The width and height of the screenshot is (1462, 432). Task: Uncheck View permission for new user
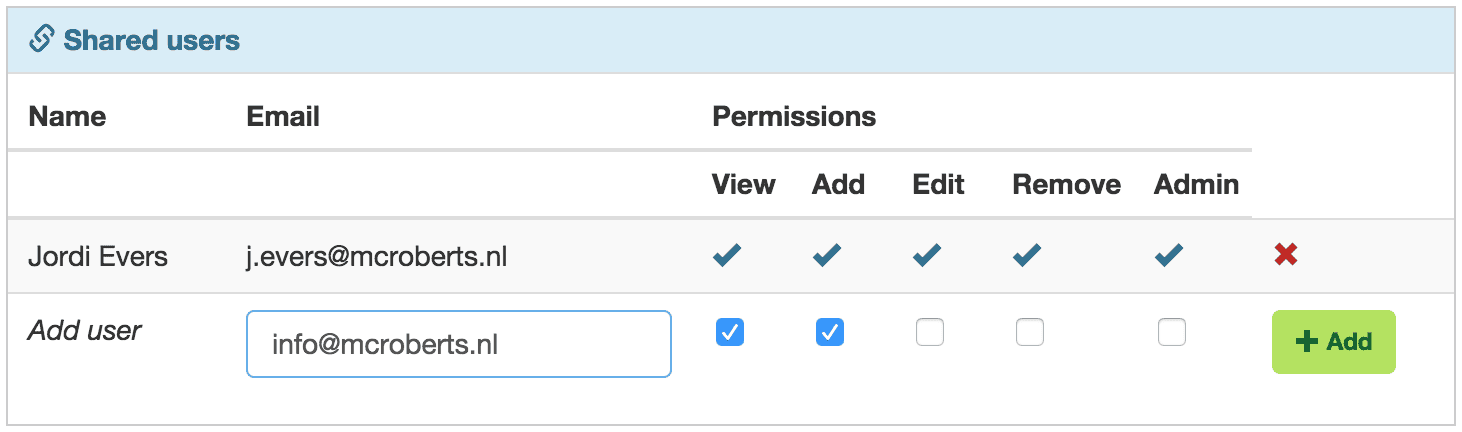pos(730,332)
